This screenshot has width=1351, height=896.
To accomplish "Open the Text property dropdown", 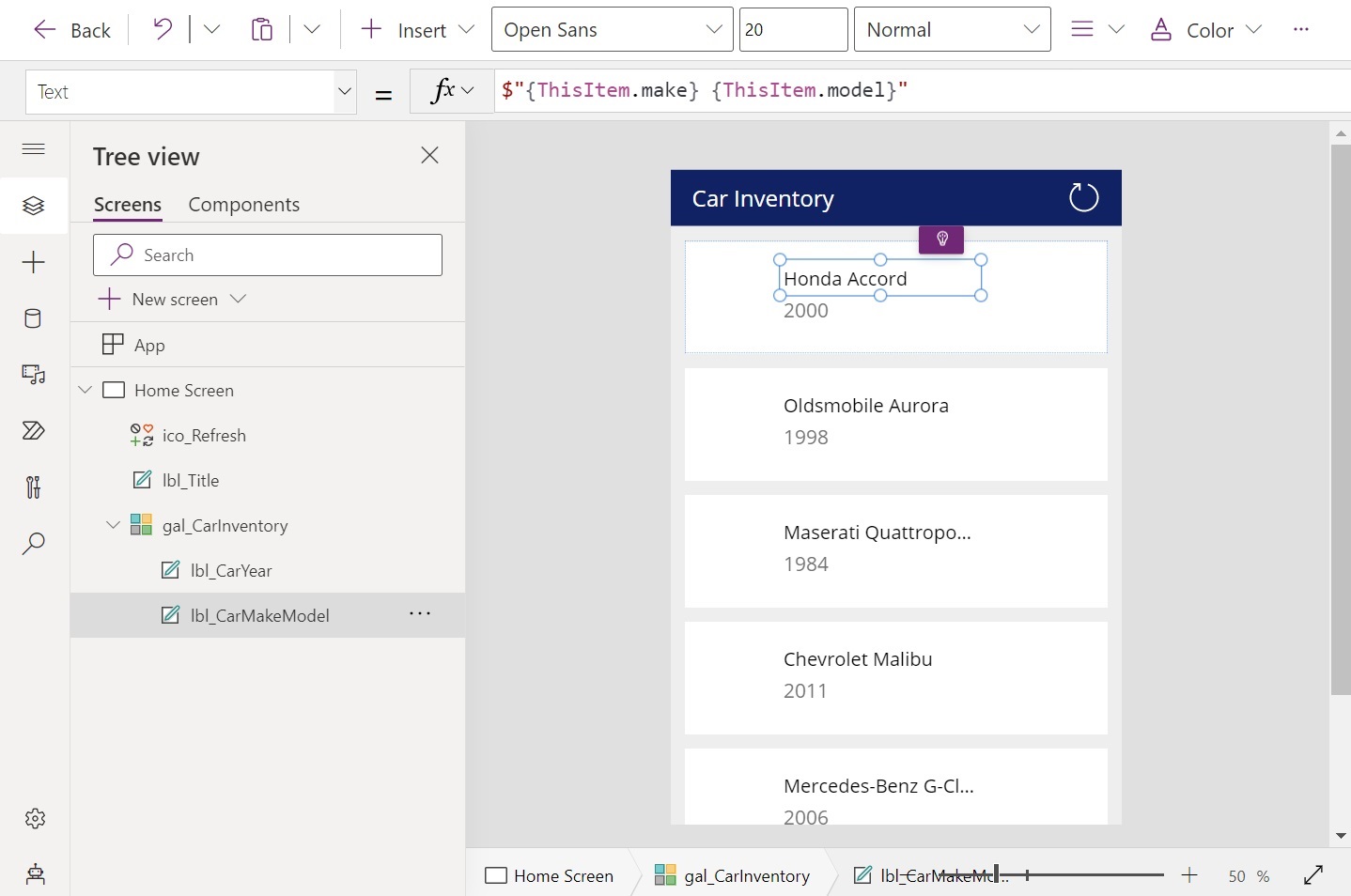I will 191,92.
